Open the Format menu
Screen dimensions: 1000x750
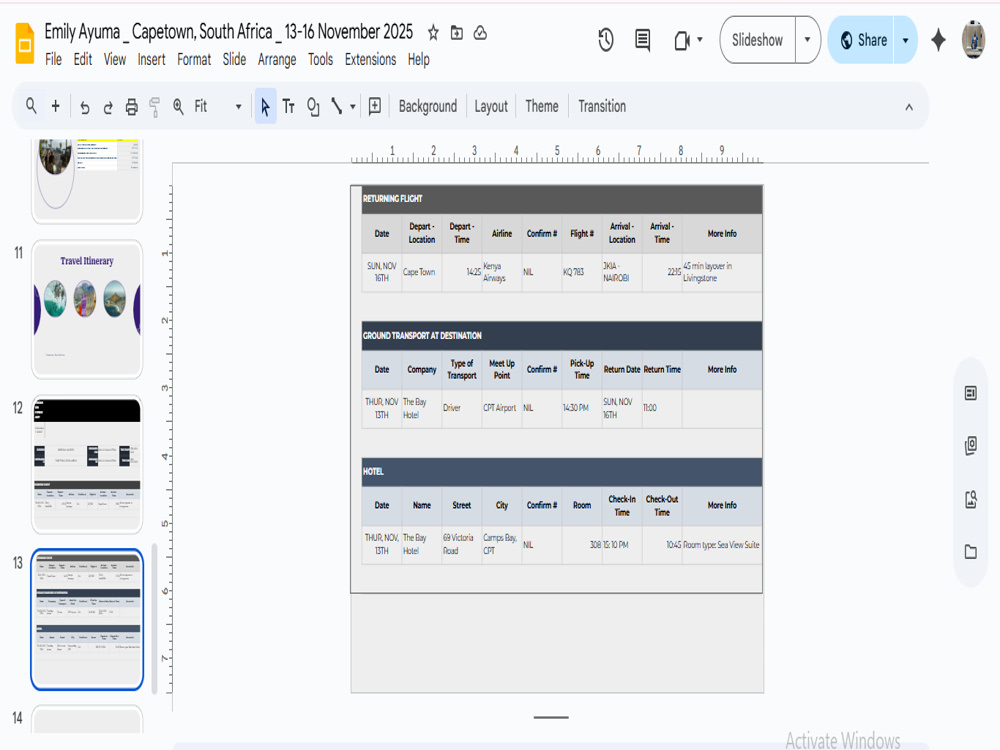point(194,59)
